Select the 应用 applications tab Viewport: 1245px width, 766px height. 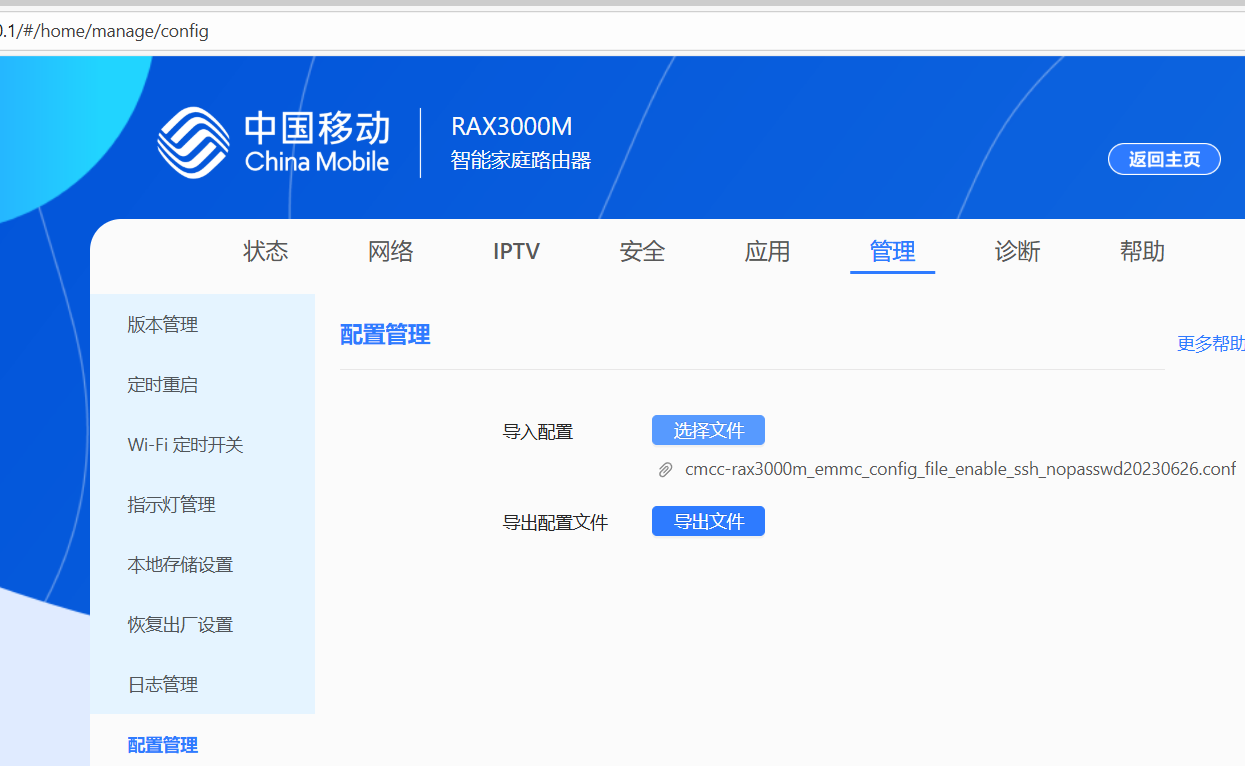pyautogui.click(x=767, y=251)
